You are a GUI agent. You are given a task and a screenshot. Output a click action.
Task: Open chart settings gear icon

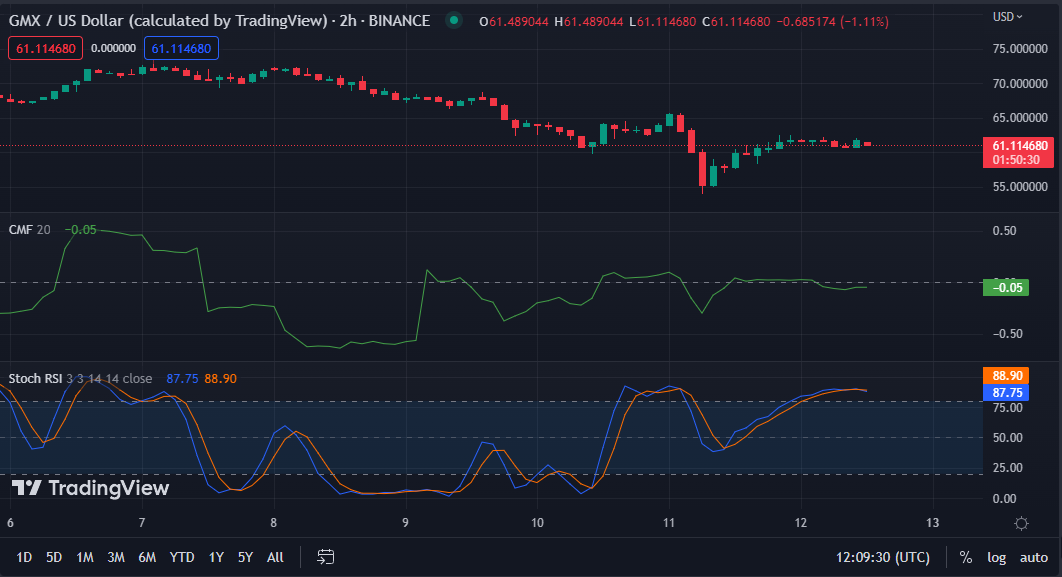[1021, 523]
